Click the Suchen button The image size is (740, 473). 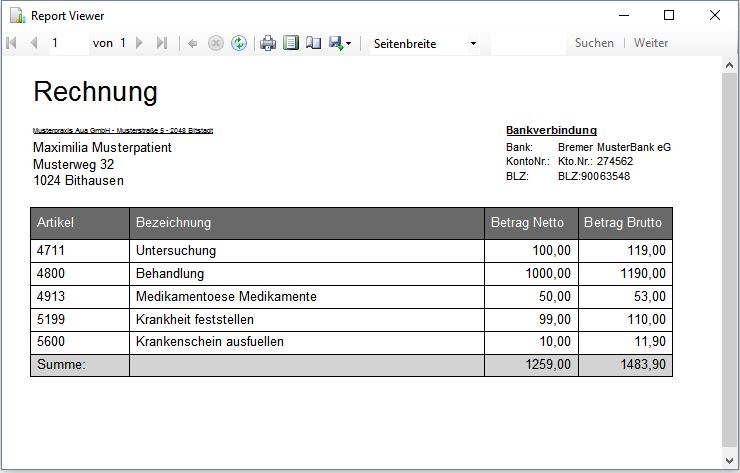pyautogui.click(x=594, y=43)
